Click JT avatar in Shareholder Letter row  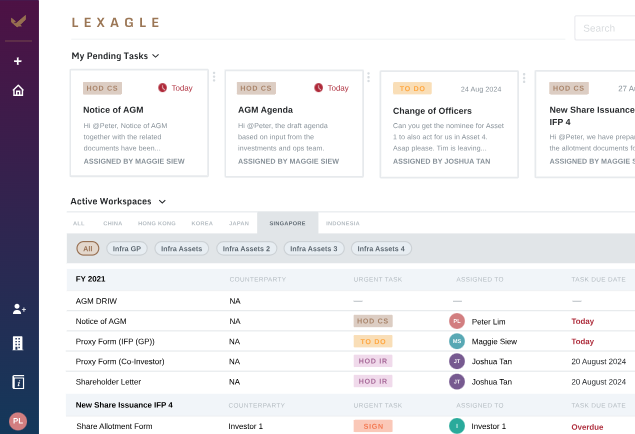[457, 381]
